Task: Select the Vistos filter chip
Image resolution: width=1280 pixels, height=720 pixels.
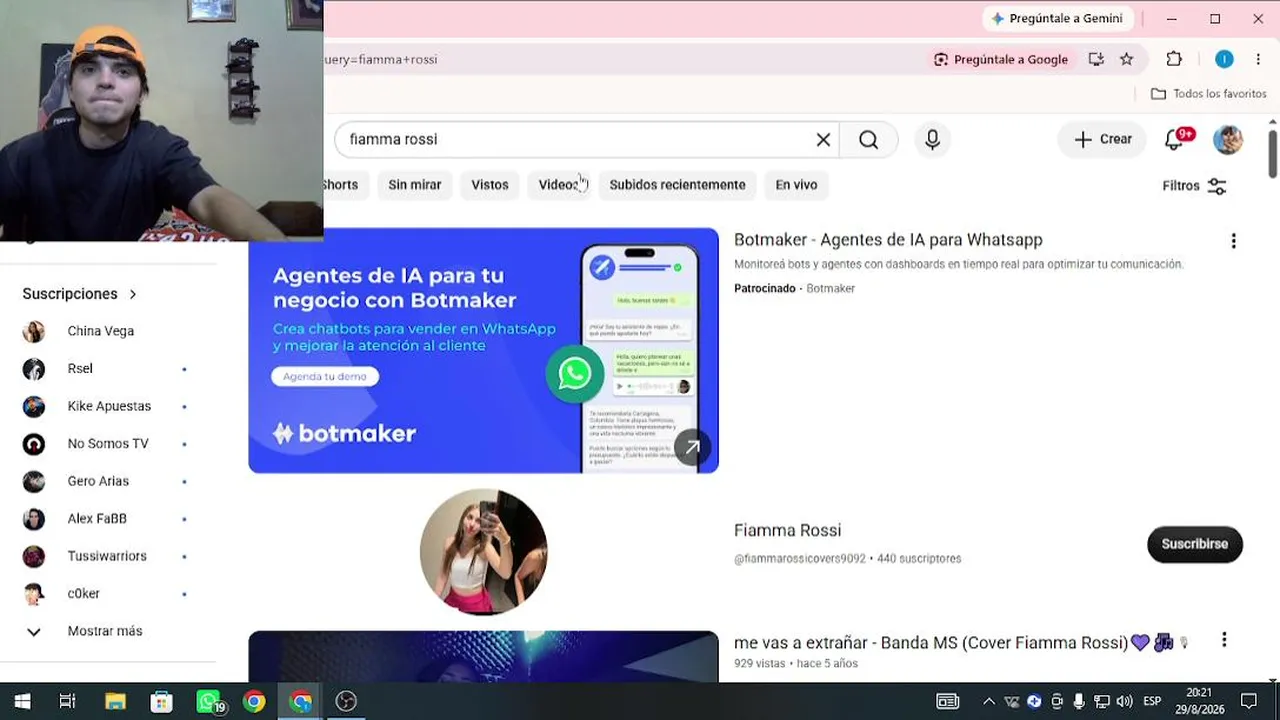Action: point(490,185)
